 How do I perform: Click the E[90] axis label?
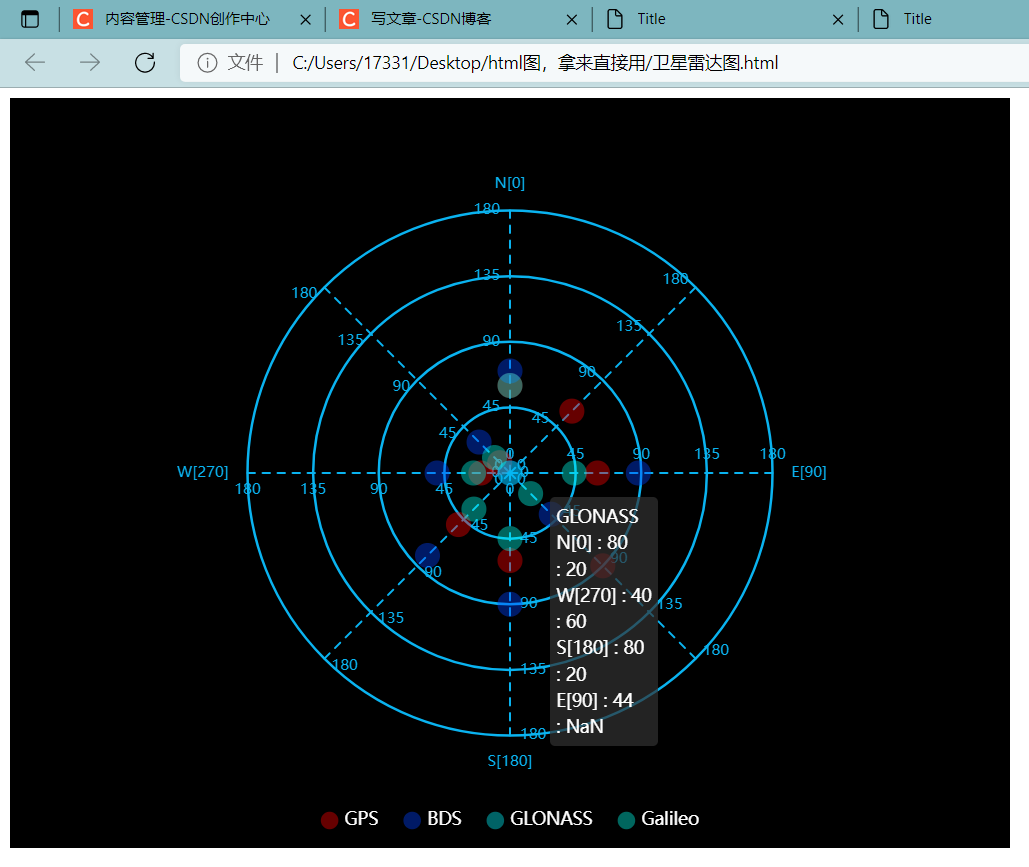[x=808, y=472]
